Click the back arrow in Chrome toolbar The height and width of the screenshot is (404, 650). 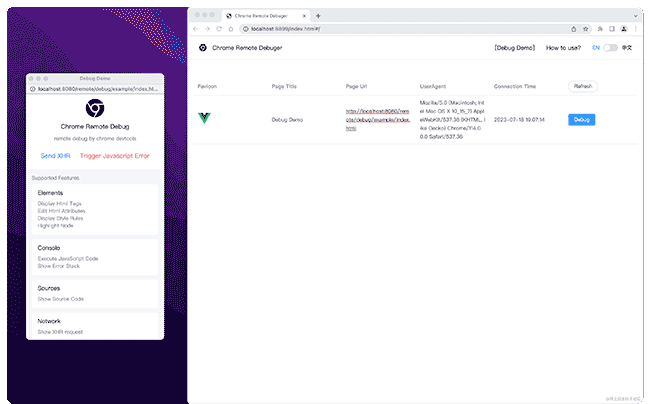tap(196, 29)
